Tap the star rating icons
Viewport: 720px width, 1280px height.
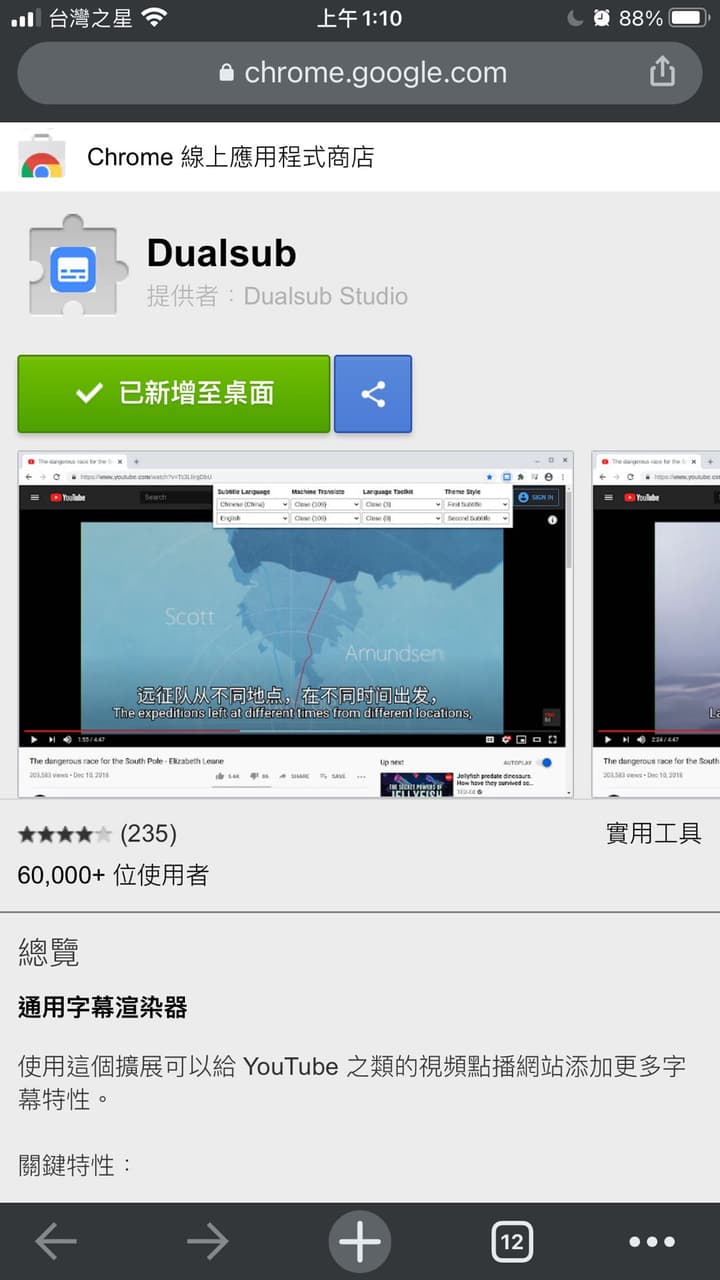[x=65, y=834]
